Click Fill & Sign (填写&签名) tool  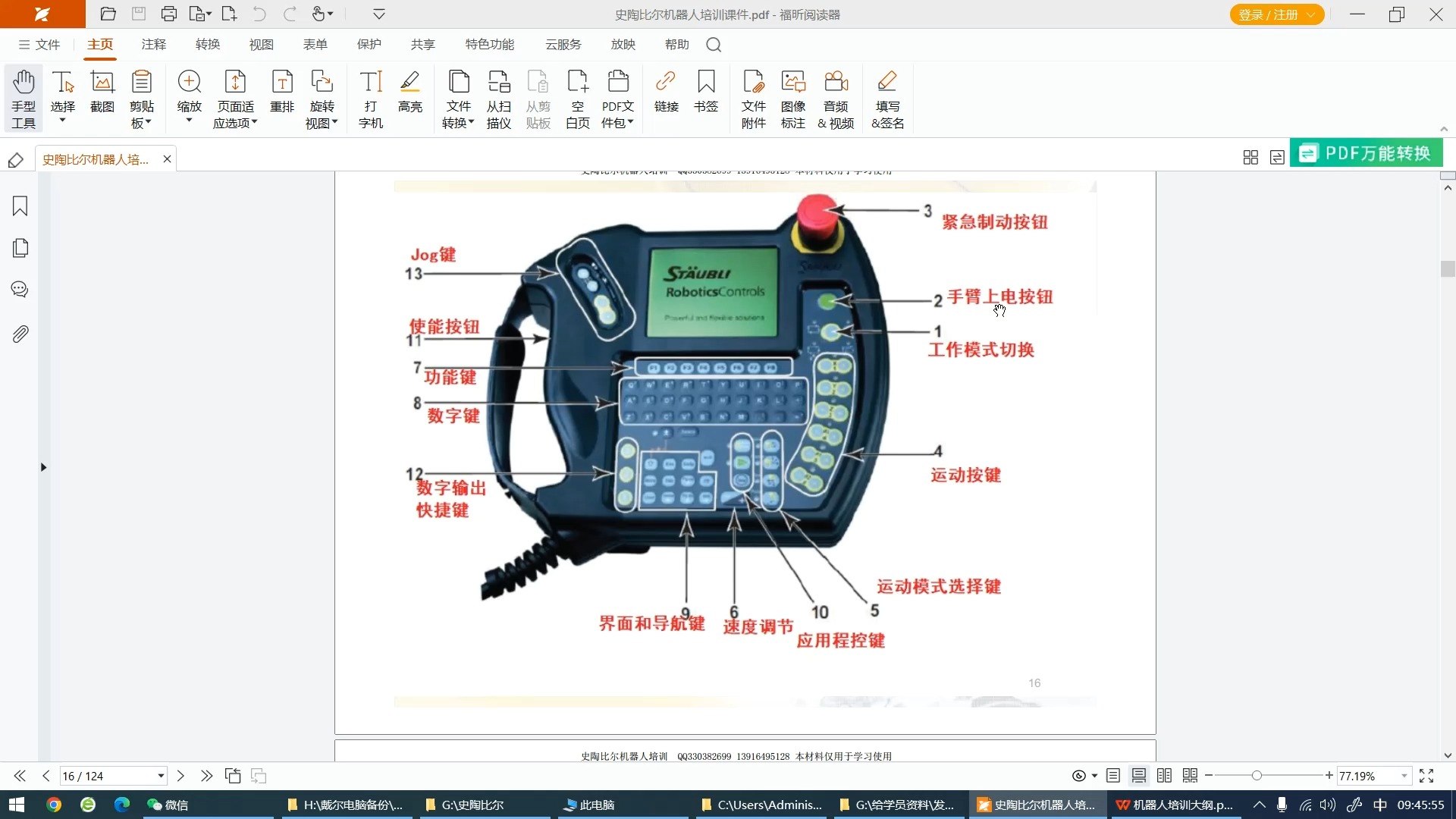tap(887, 99)
